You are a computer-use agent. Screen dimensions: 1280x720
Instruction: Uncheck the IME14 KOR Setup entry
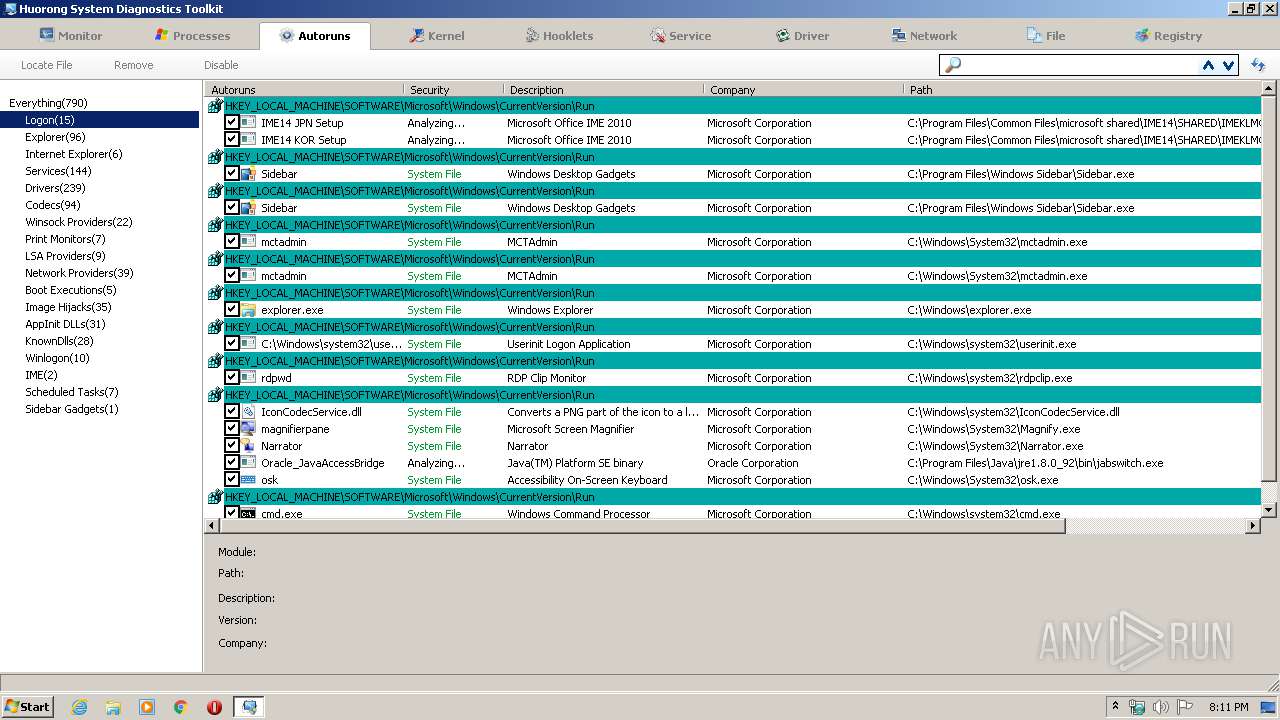[231, 139]
